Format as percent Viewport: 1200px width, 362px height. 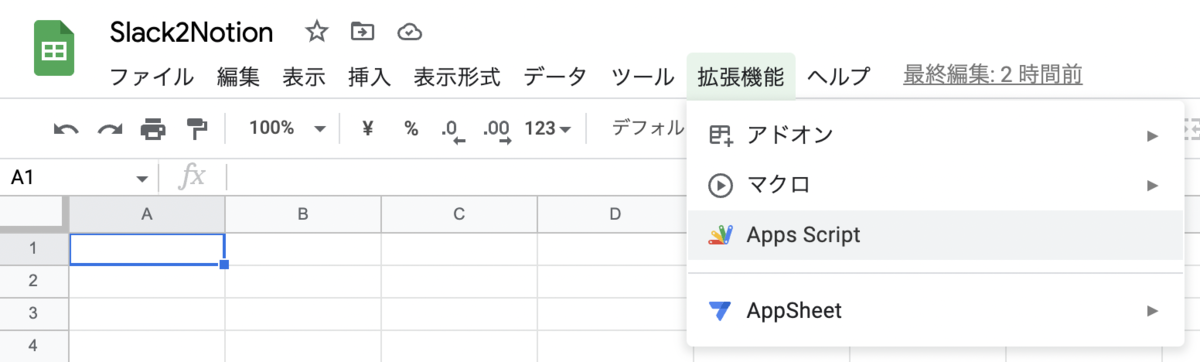(411, 128)
